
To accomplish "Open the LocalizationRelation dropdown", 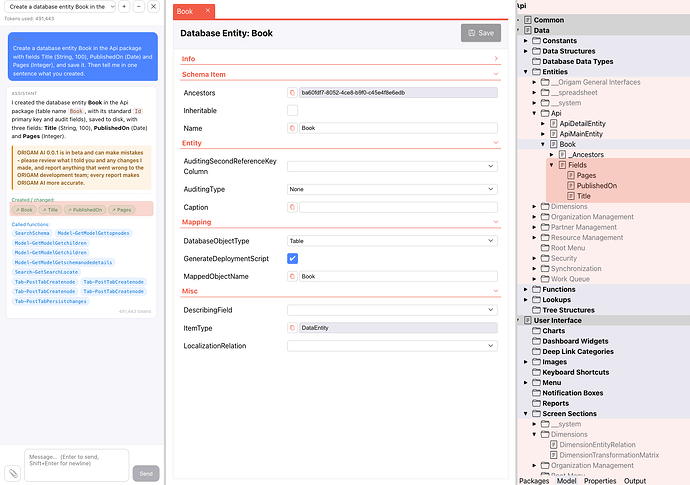I will [392, 346].
